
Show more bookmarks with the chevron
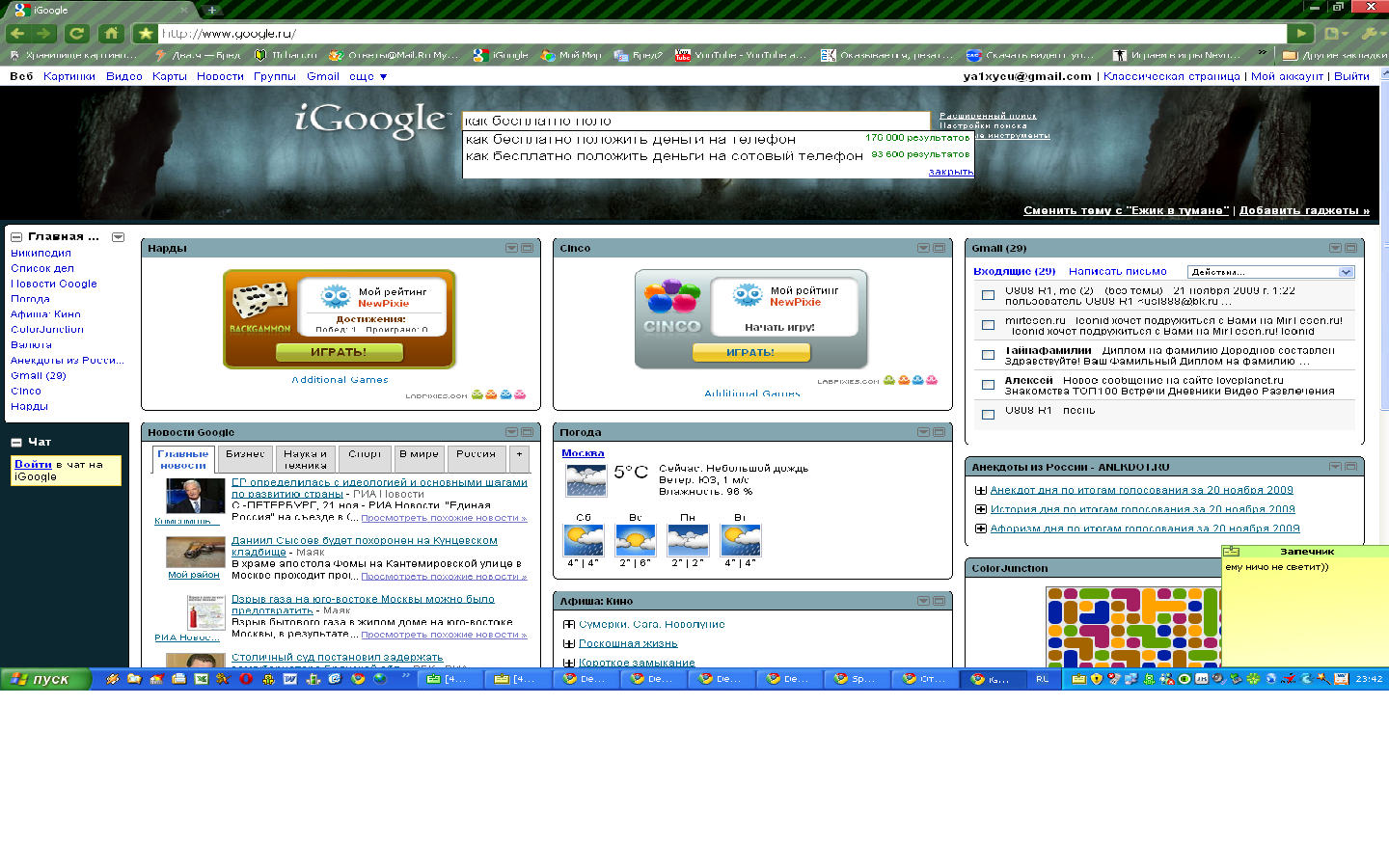click(x=1262, y=54)
